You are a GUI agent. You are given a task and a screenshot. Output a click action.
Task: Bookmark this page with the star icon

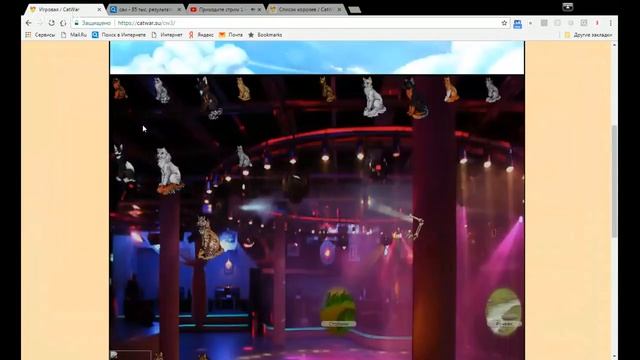pos(504,23)
